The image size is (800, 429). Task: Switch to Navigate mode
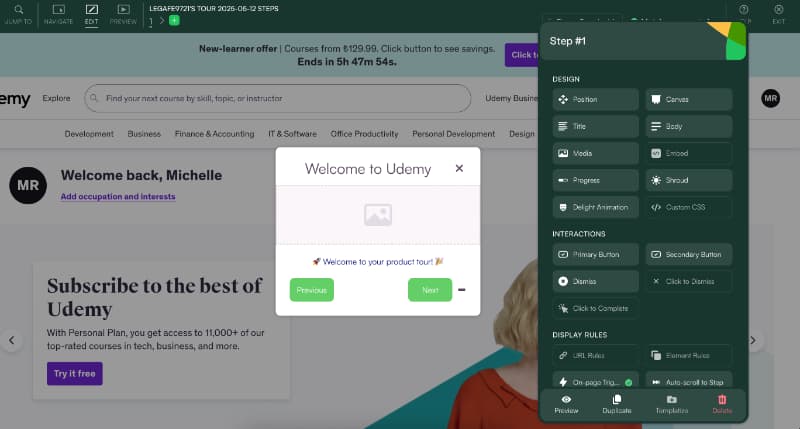(x=58, y=14)
